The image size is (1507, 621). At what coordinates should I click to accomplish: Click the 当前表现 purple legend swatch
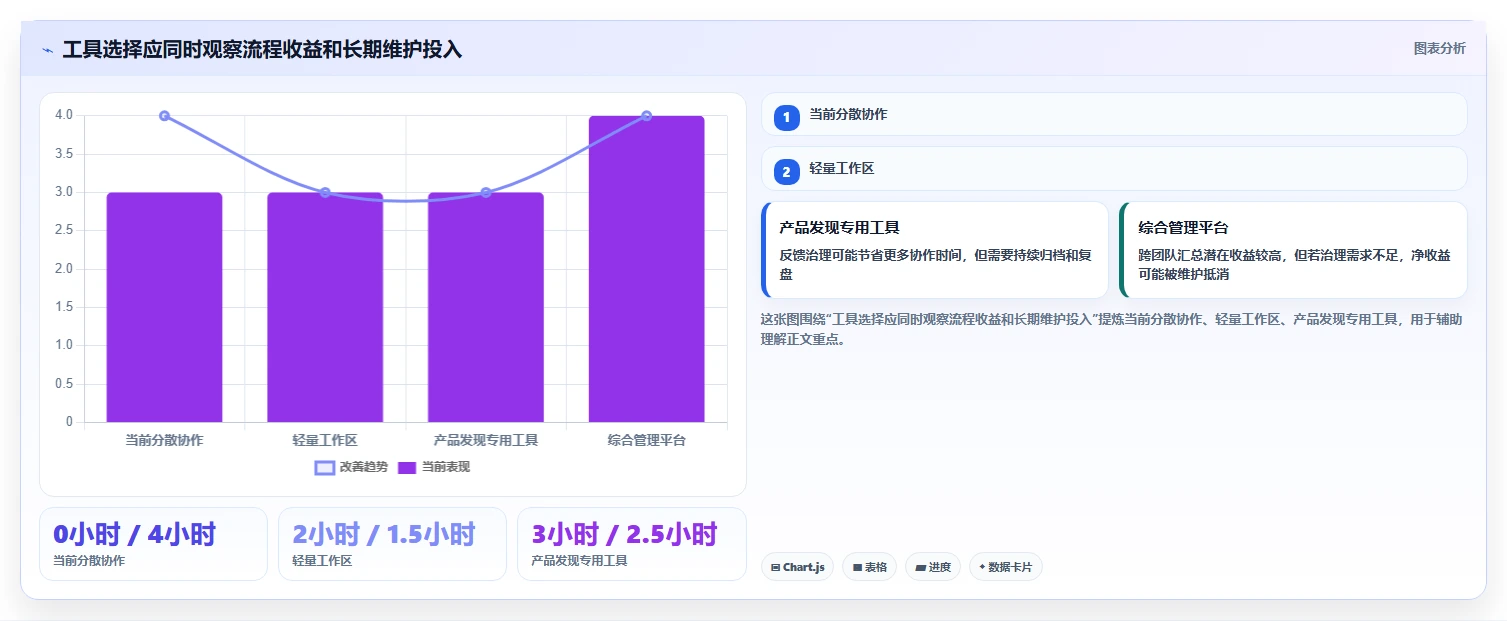[x=407, y=468]
